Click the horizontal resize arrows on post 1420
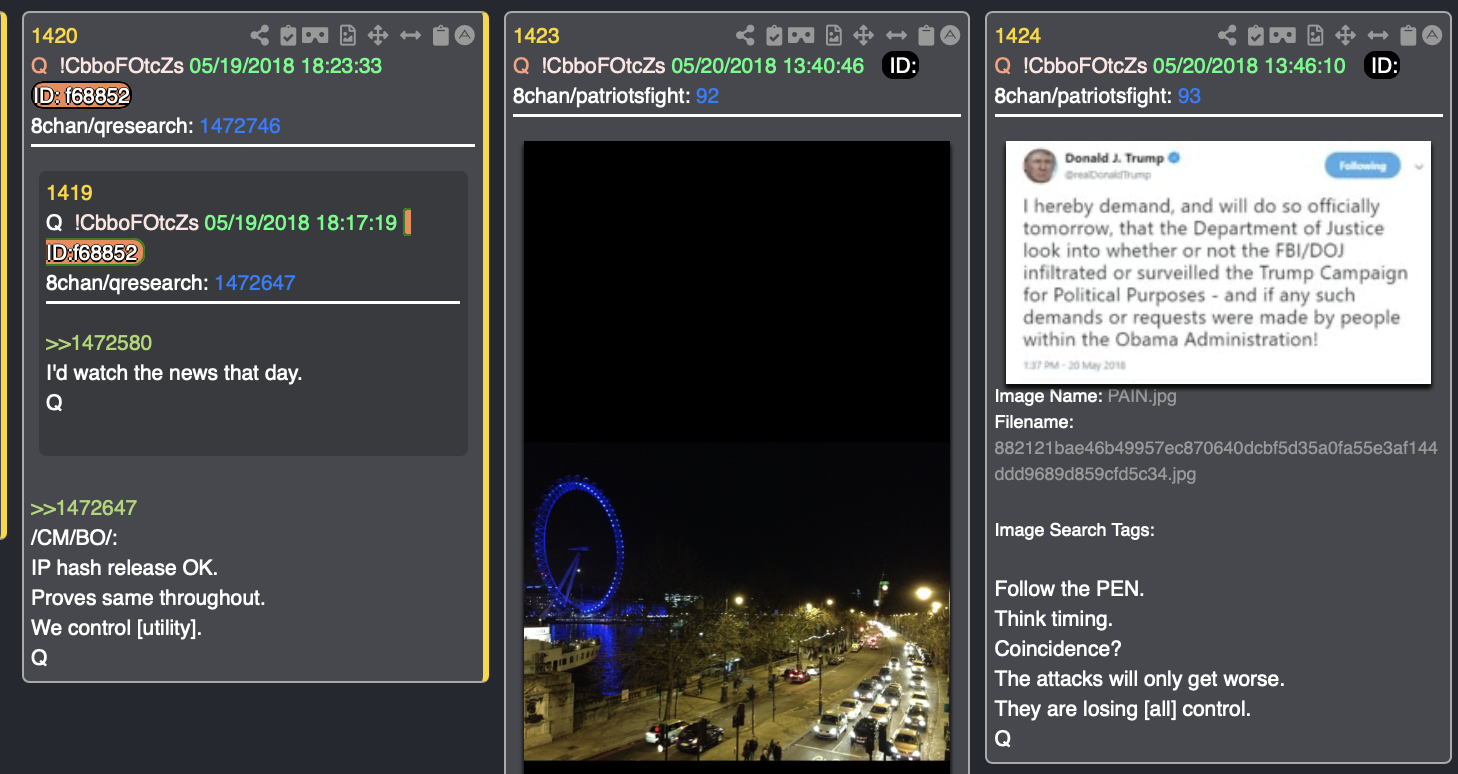Viewport: 1458px width, 774px height. point(410,36)
